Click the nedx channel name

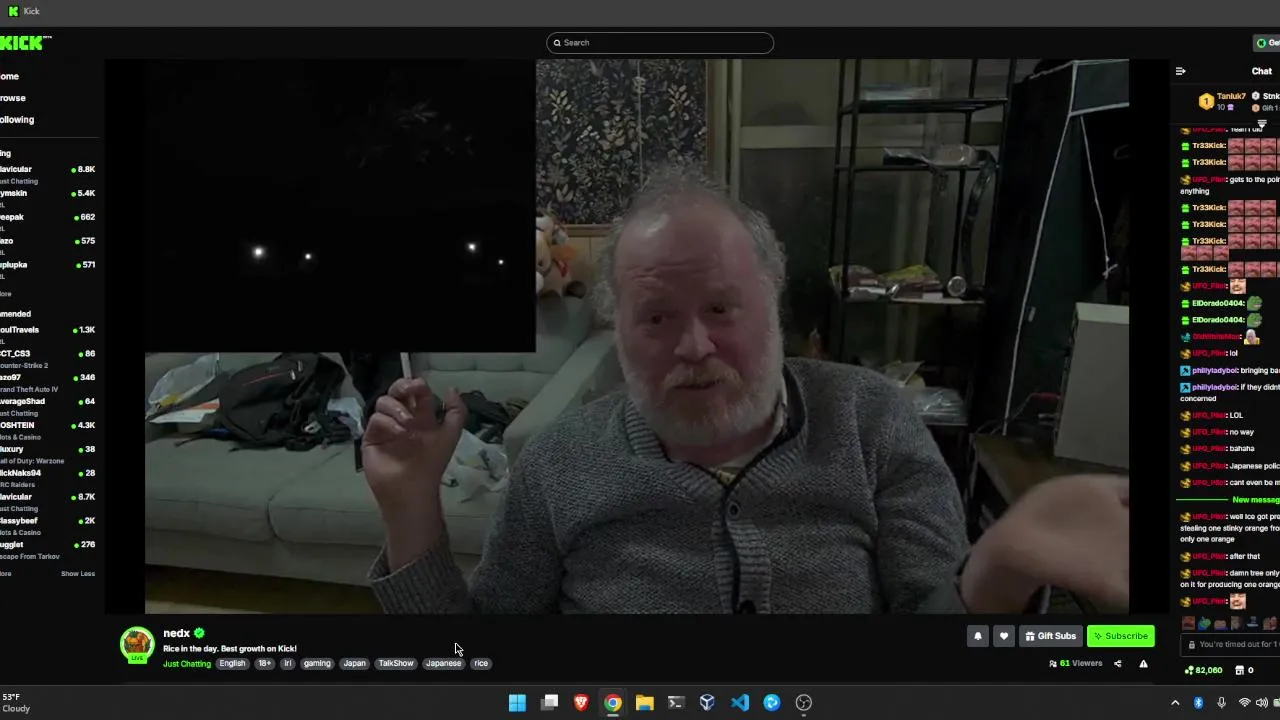coord(176,633)
